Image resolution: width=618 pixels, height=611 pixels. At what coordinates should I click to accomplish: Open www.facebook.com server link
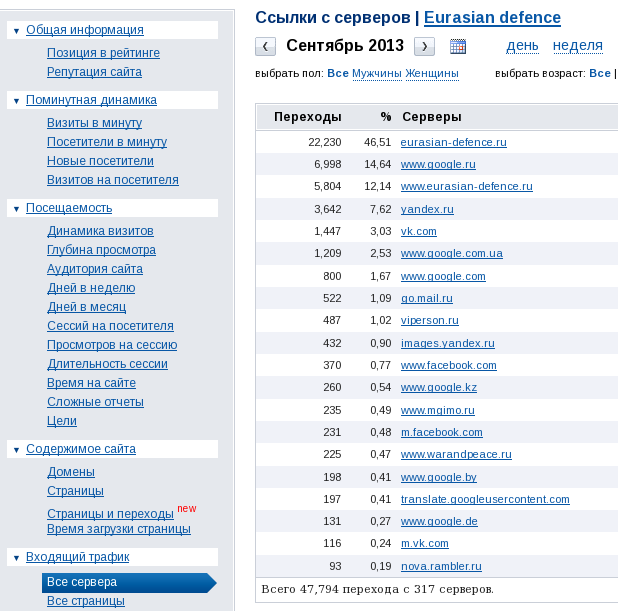[449, 365]
